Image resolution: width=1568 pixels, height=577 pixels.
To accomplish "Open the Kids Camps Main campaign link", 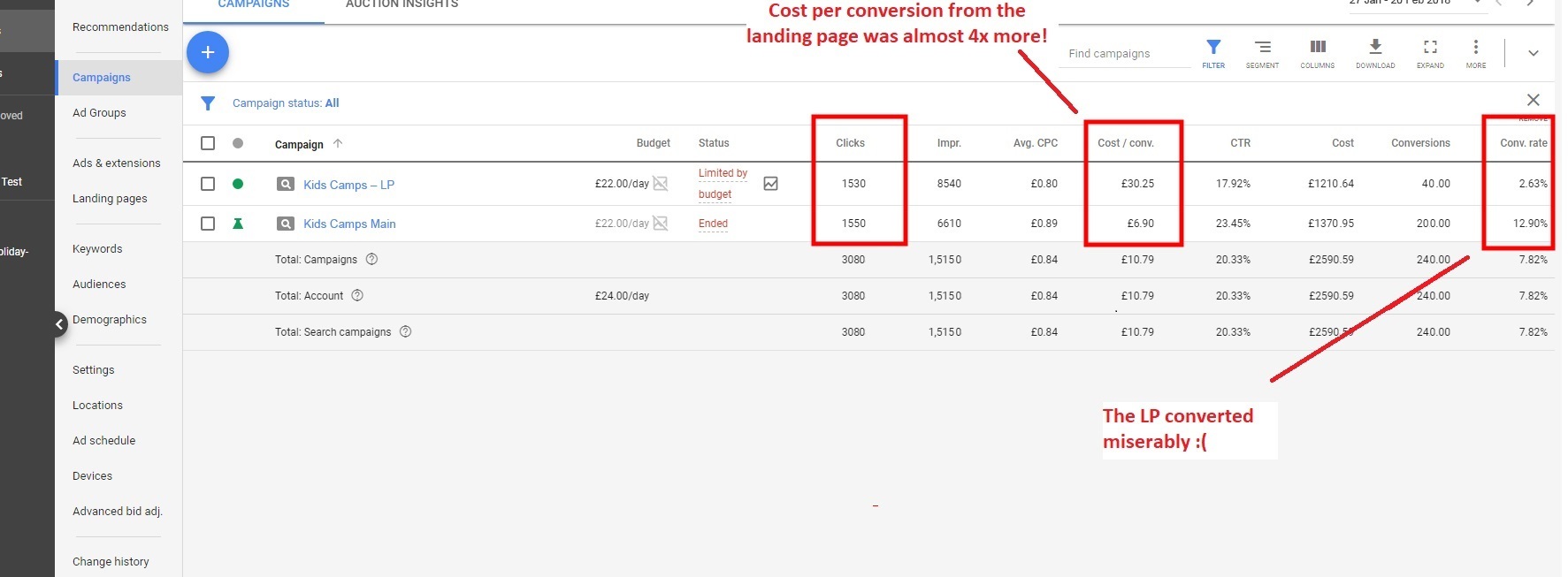I will click(x=349, y=224).
